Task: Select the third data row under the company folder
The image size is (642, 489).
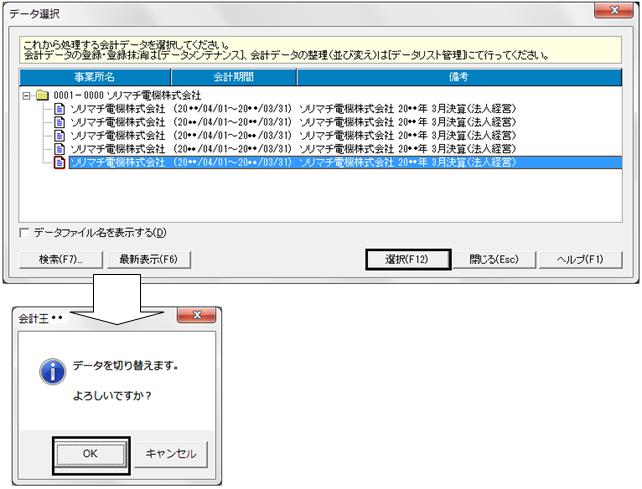Action: click(293, 136)
